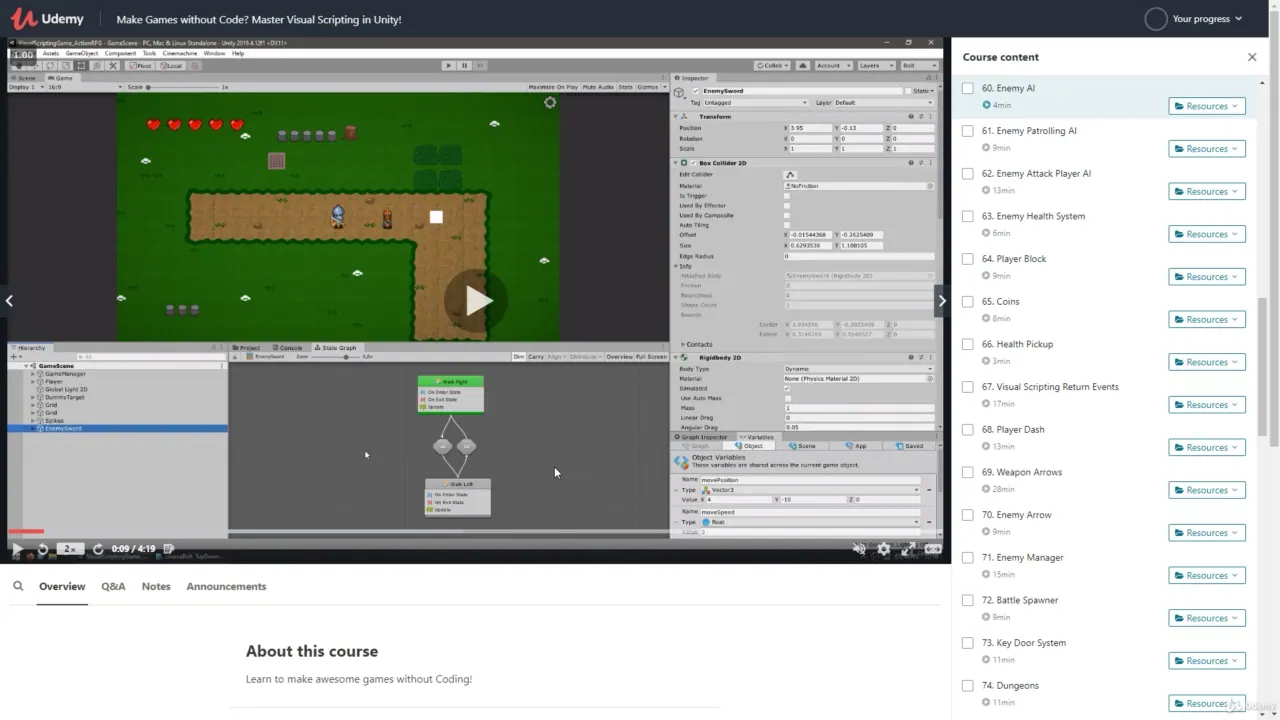Enter fullscreen mode for the video
This screenshot has height=720, width=1280.
[x=908, y=548]
